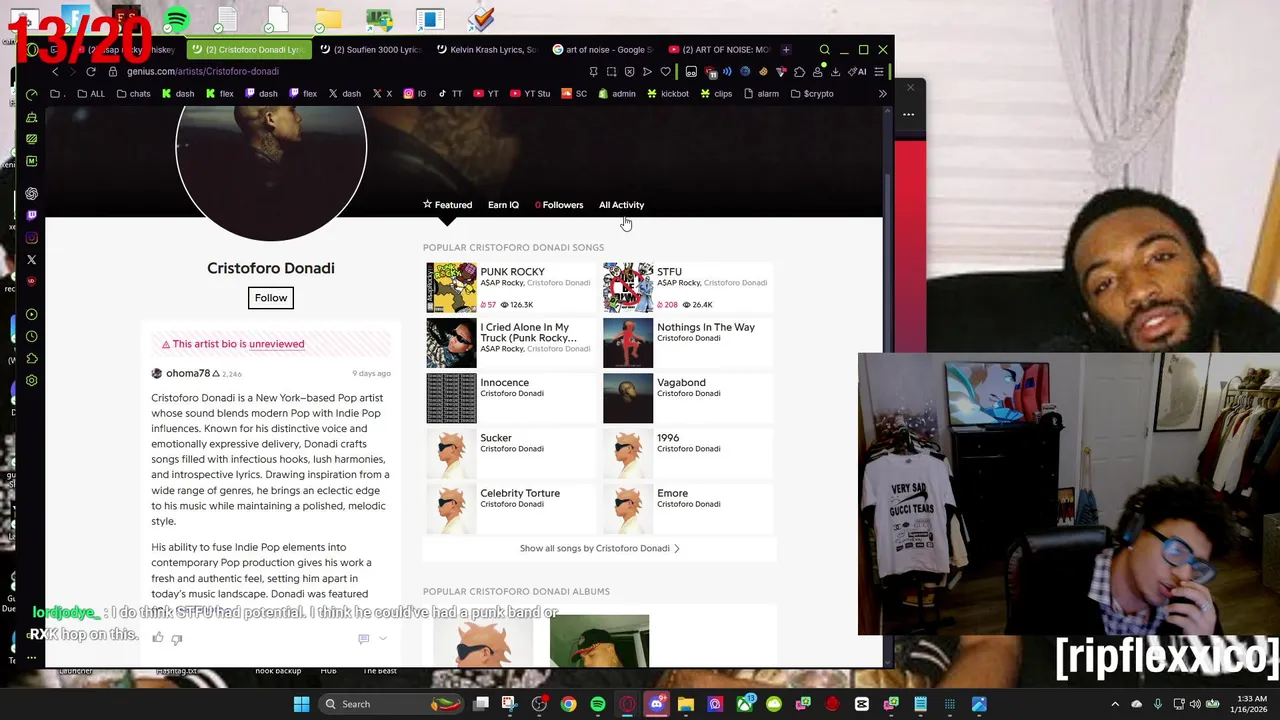The width and height of the screenshot is (1280, 720).
Task: Open Spotify desktop shortcut icon
Action: tap(176, 19)
